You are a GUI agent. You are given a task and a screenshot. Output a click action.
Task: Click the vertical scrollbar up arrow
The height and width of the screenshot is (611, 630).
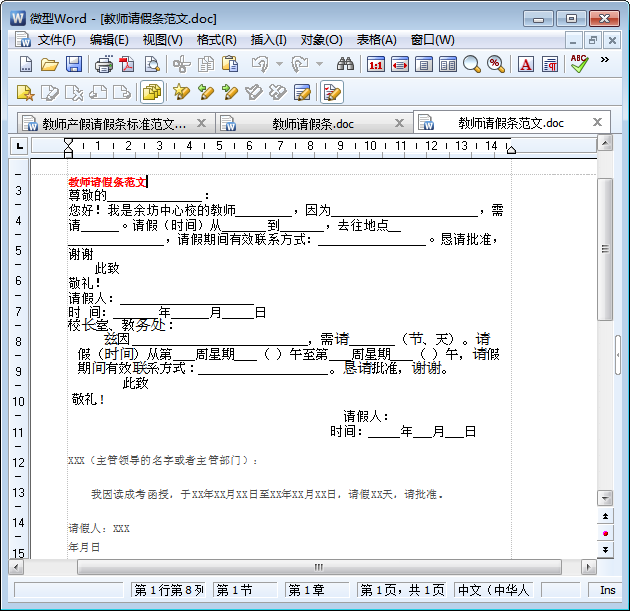click(605, 143)
